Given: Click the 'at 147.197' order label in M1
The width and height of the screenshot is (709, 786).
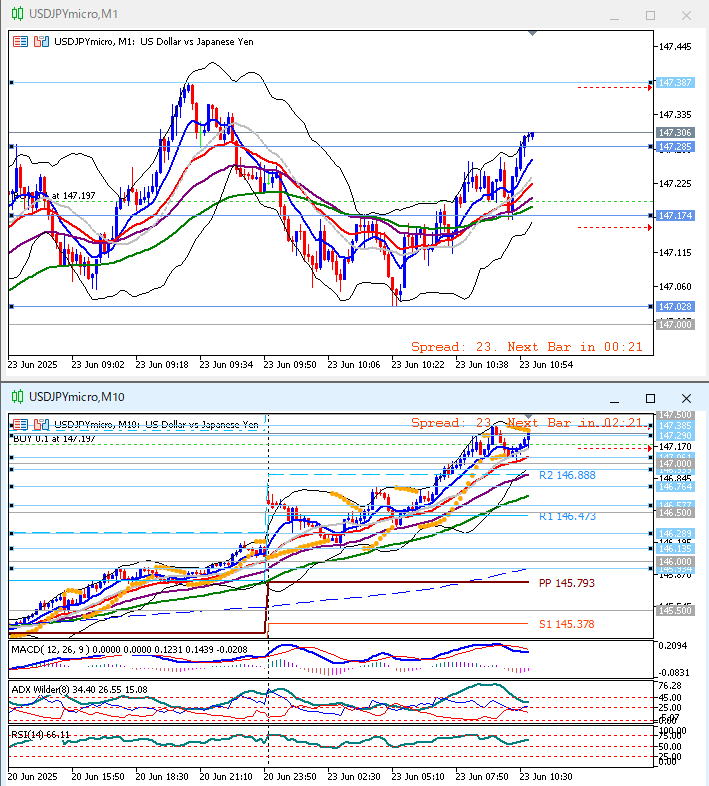Looking at the screenshot, I should click(74, 195).
